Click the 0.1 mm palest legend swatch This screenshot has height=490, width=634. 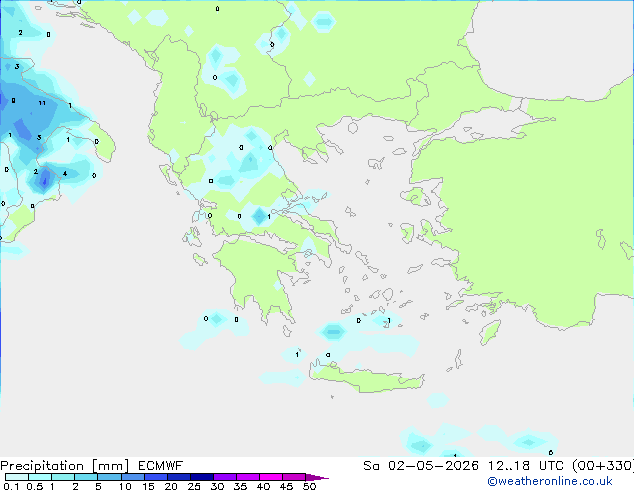tap(17, 477)
